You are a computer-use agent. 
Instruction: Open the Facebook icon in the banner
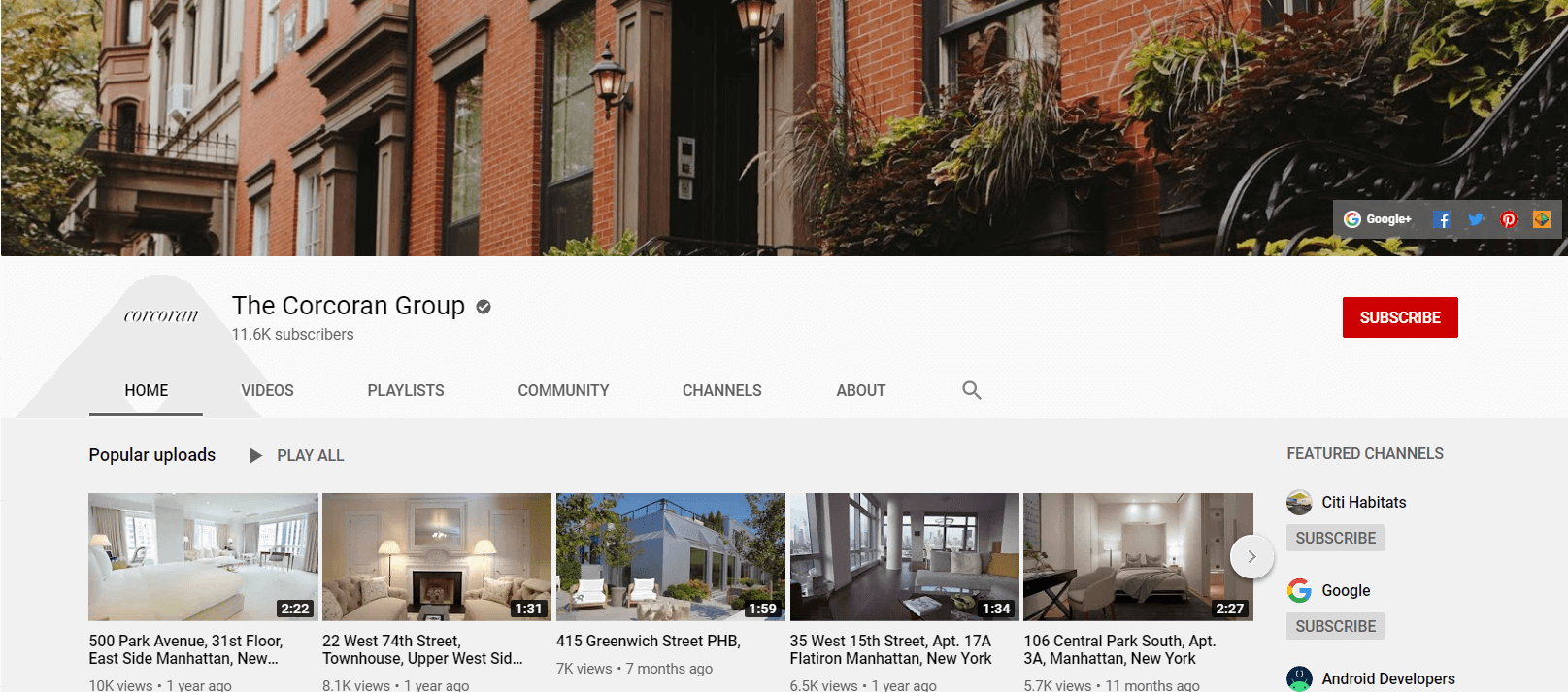(1442, 220)
